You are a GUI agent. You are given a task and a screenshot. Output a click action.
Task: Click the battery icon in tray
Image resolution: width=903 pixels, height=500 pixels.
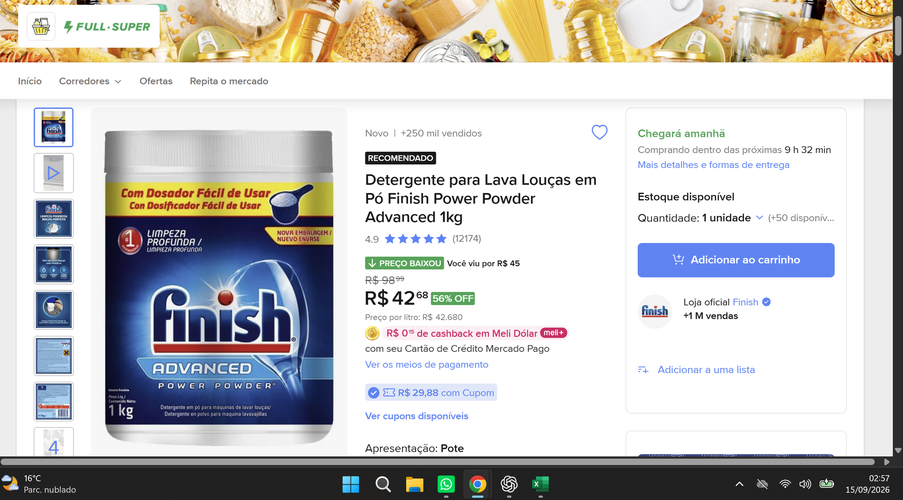click(826, 484)
